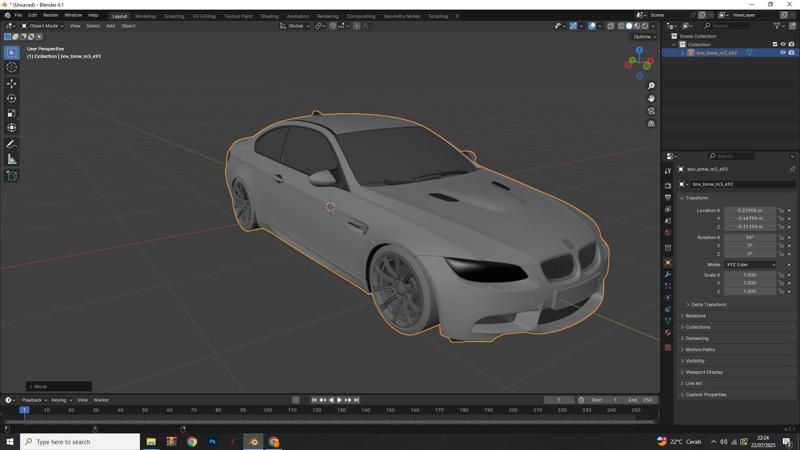Open the Tool properties tab
The height and width of the screenshot is (450, 800).
[668, 171]
